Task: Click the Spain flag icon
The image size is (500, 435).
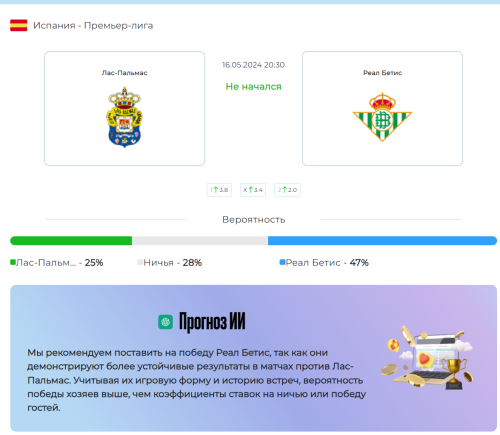Action: [19, 25]
